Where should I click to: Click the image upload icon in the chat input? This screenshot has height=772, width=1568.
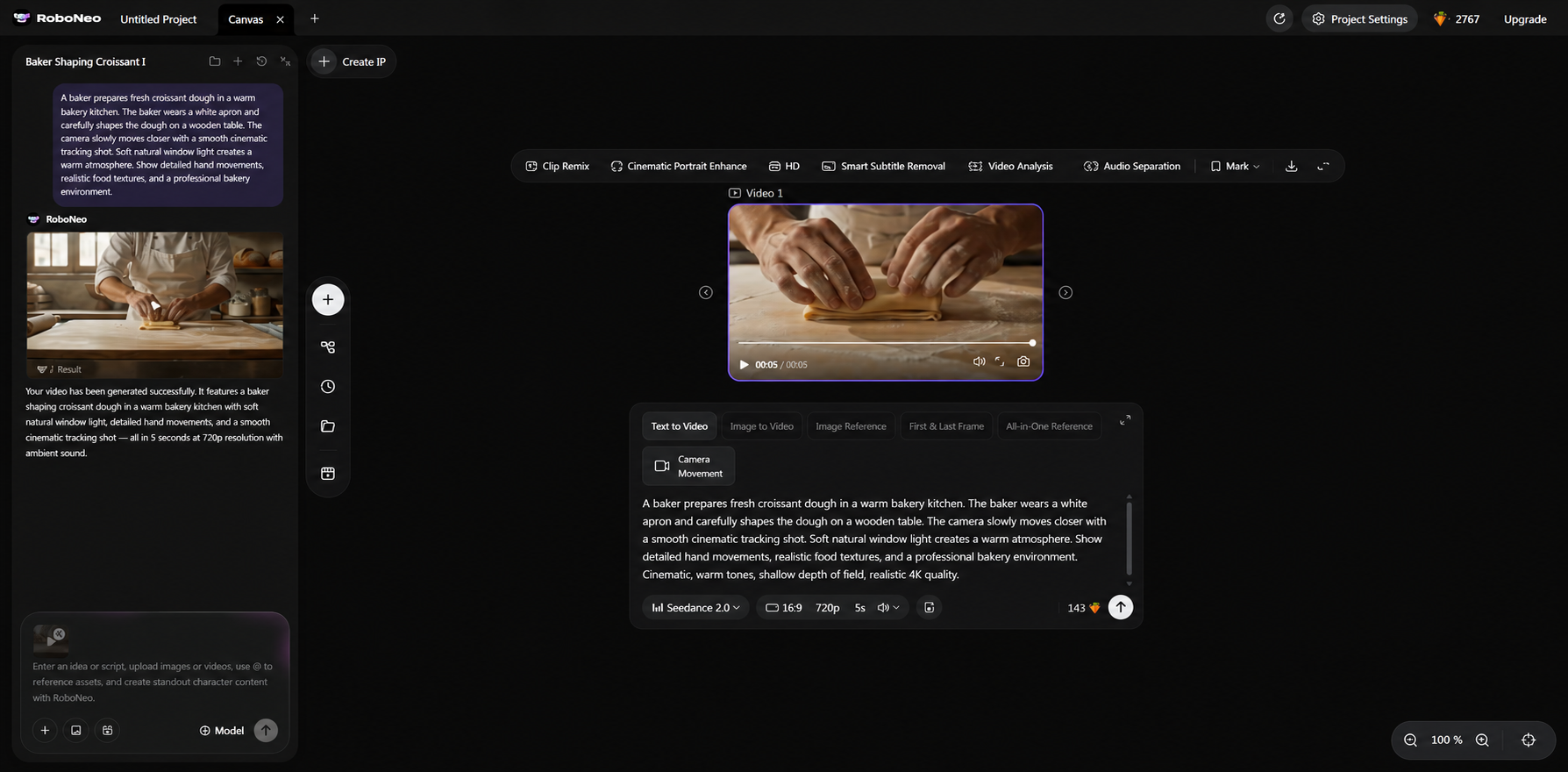[76, 730]
